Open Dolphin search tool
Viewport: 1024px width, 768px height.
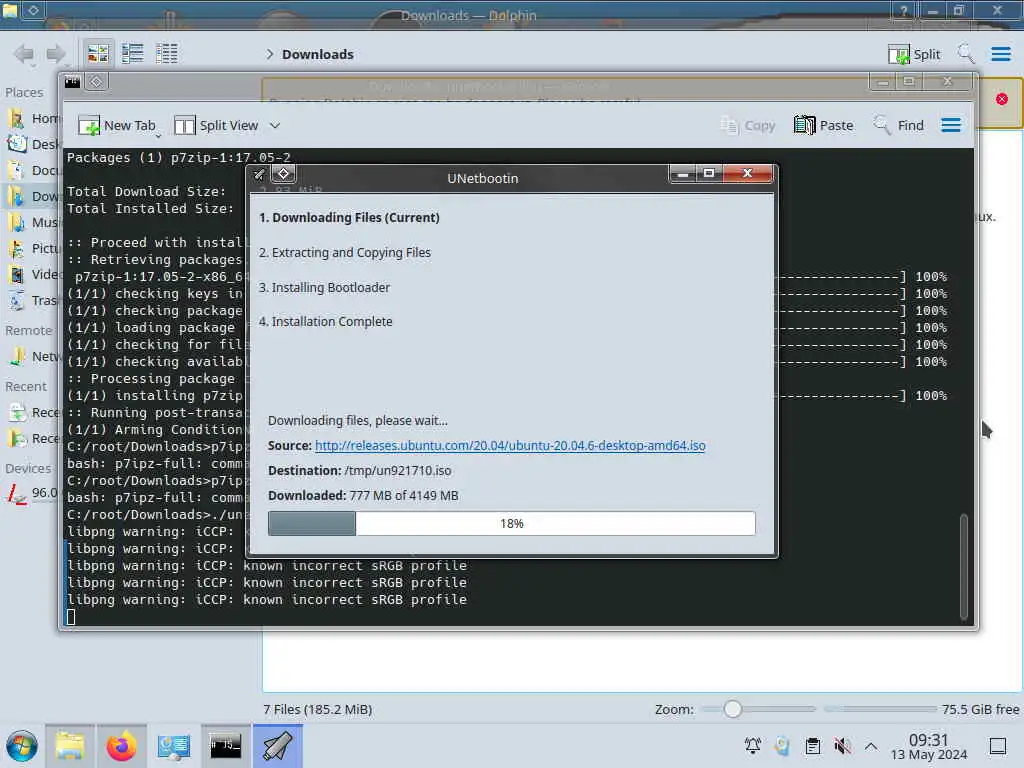966,54
